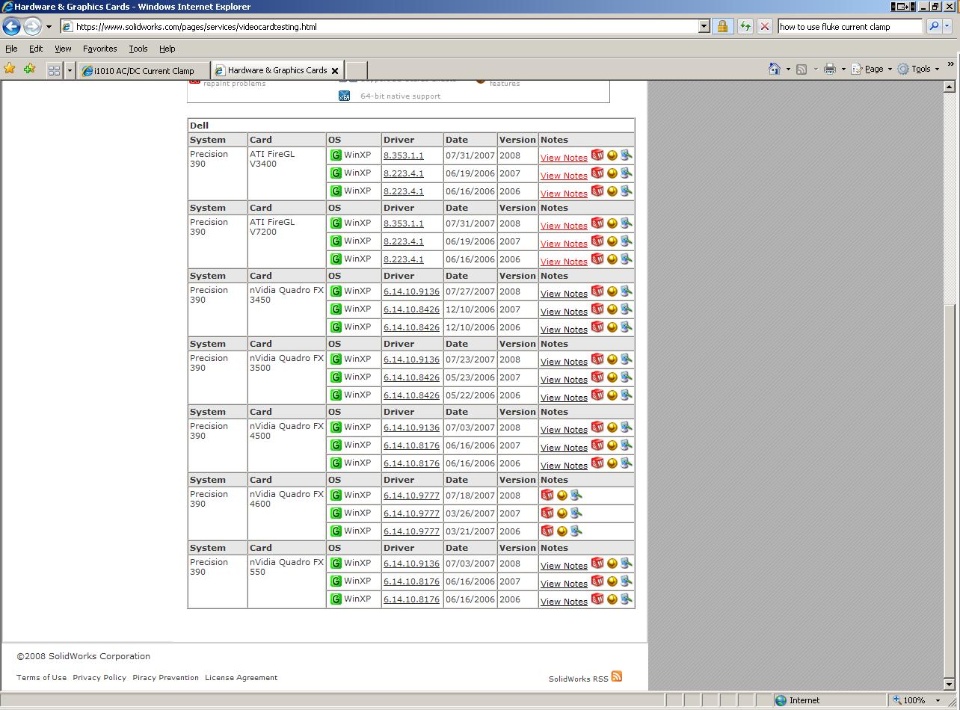Open the address bar URL history dropdown
The height and width of the screenshot is (710, 960).
[x=704, y=26]
